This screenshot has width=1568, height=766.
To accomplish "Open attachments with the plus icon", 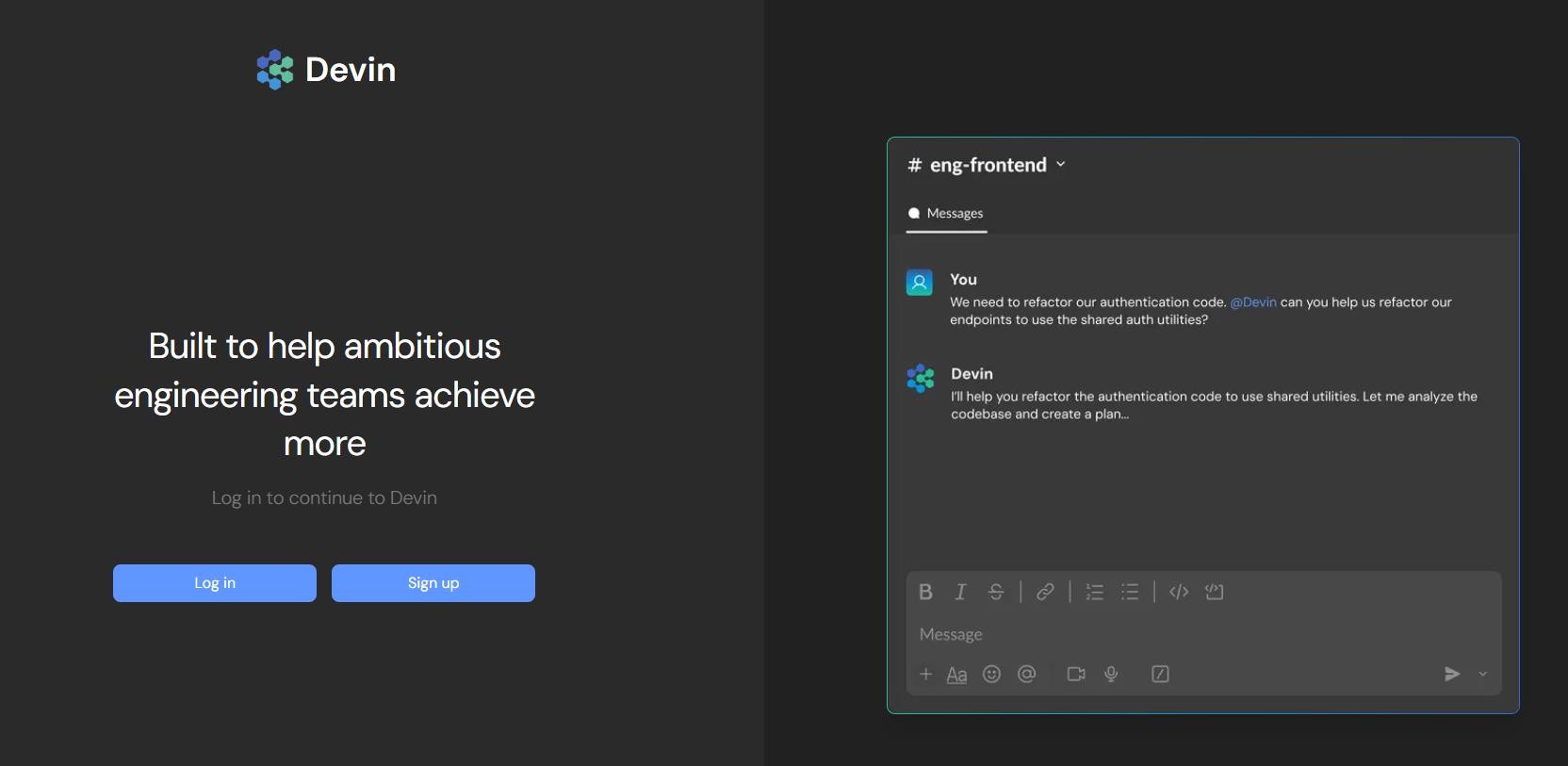I will [x=925, y=674].
